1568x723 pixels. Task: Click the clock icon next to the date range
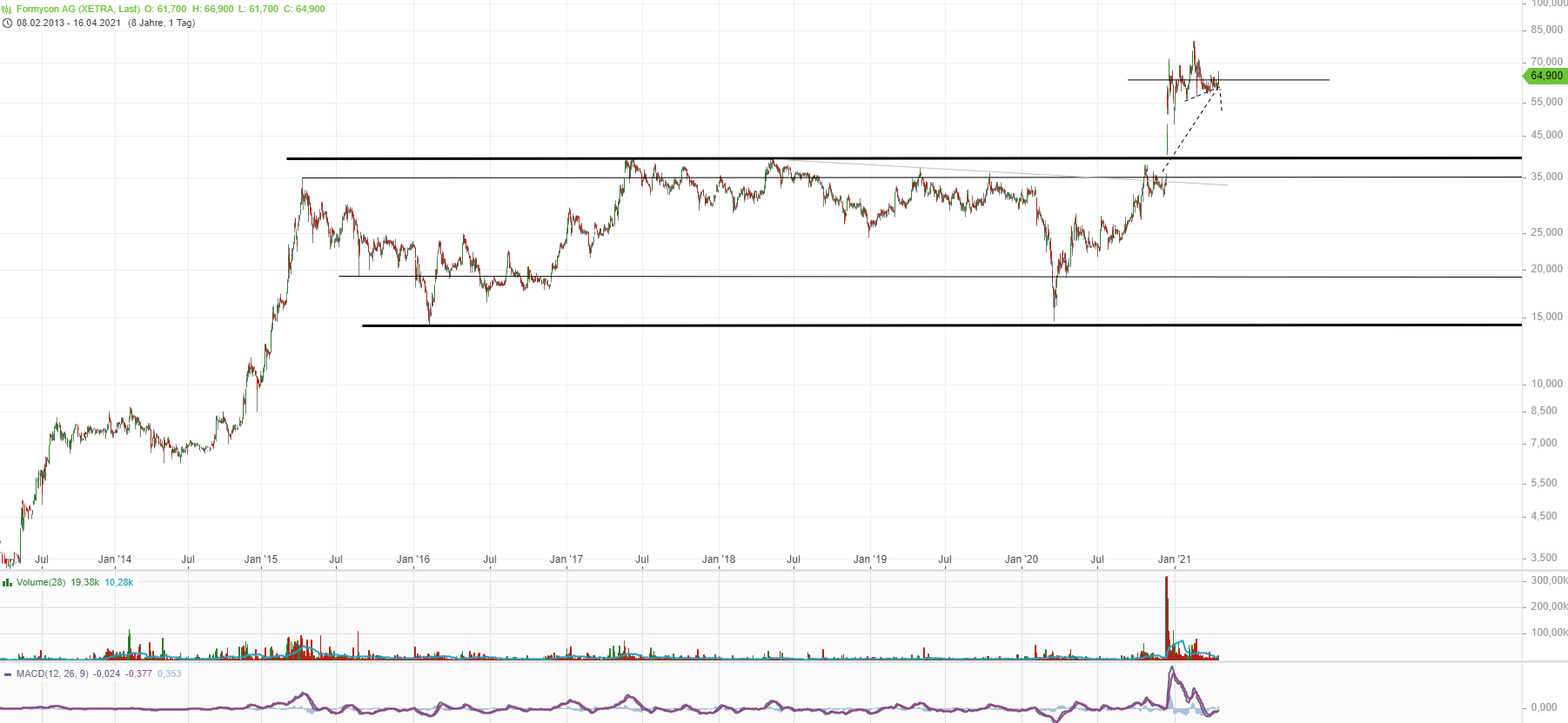(8, 23)
